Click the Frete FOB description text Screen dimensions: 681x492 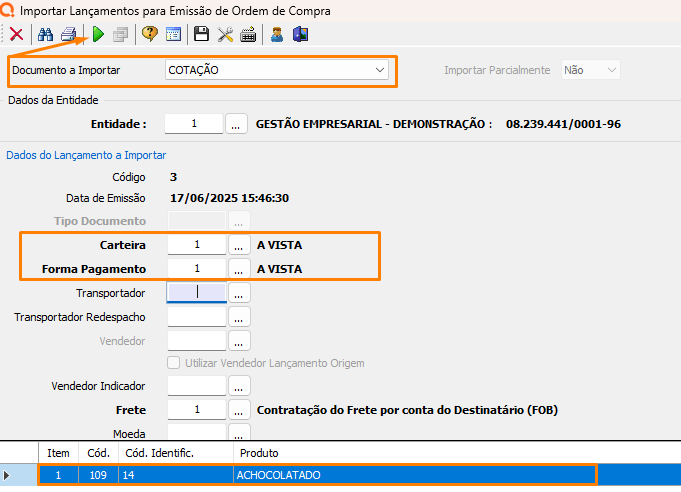pos(407,410)
